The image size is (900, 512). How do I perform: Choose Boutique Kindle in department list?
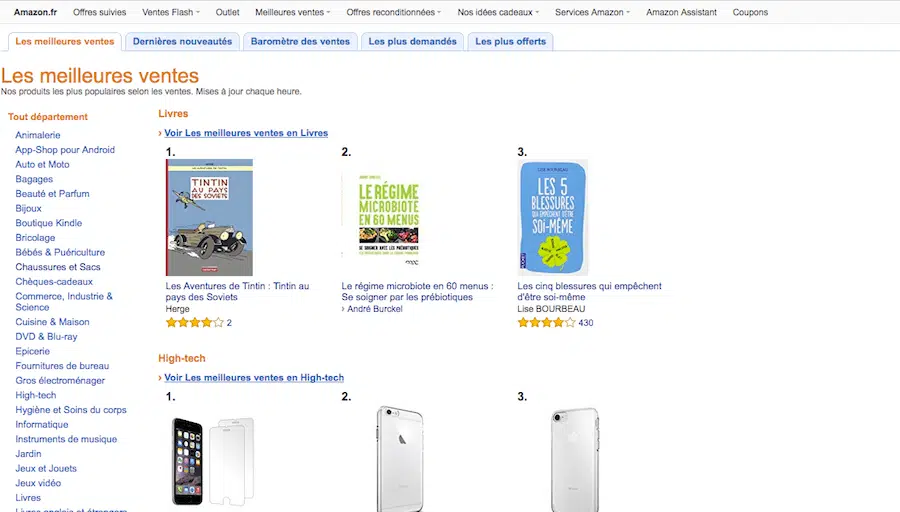pyautogui.click(x=49, y=223)
